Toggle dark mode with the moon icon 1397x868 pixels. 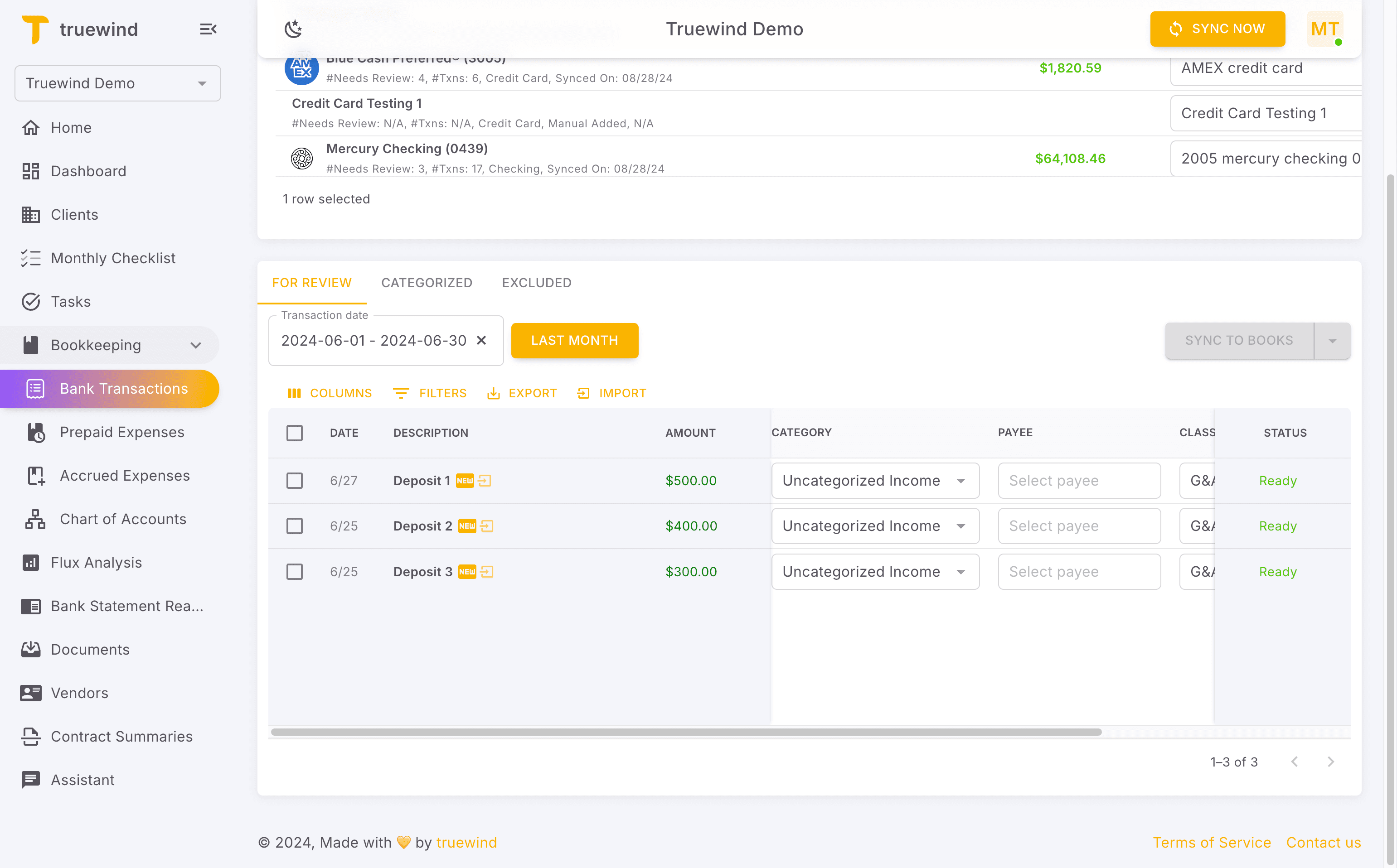(293, 29)
